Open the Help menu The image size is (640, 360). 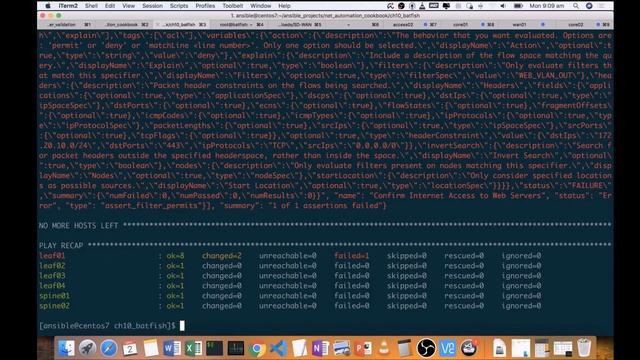[x=284, y=6]
